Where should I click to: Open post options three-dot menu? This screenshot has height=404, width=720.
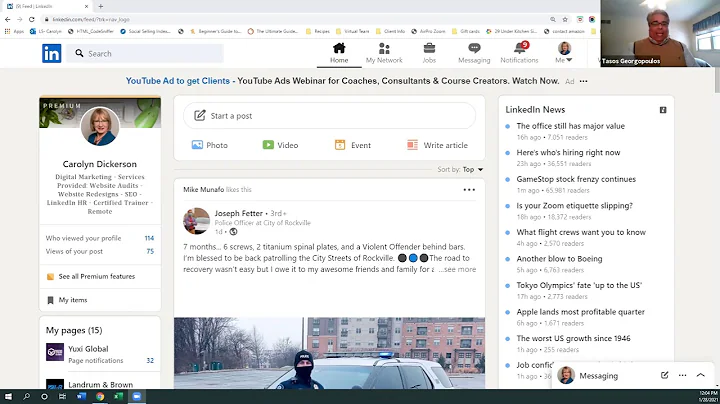click(469, 190)
